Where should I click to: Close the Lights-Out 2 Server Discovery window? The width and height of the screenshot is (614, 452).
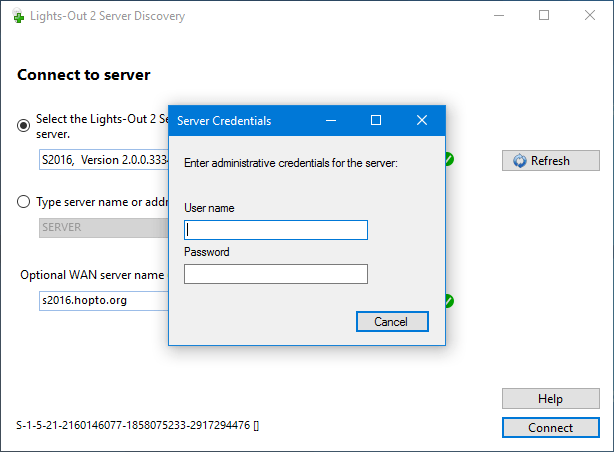590,16
